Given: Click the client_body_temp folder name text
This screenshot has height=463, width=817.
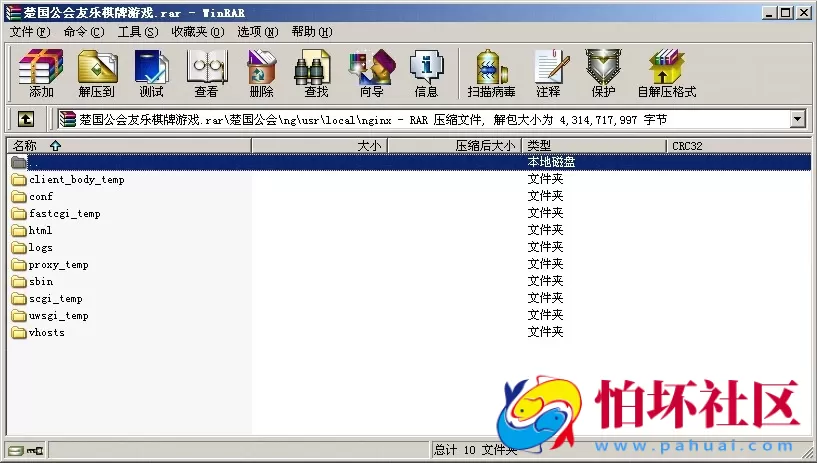Looking at the screenshot, I should tap(77, 180).
